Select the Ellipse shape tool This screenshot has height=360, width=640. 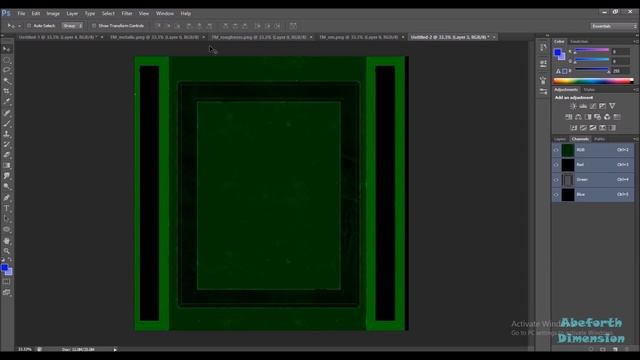pyautogui.click(x=7, y=230)
